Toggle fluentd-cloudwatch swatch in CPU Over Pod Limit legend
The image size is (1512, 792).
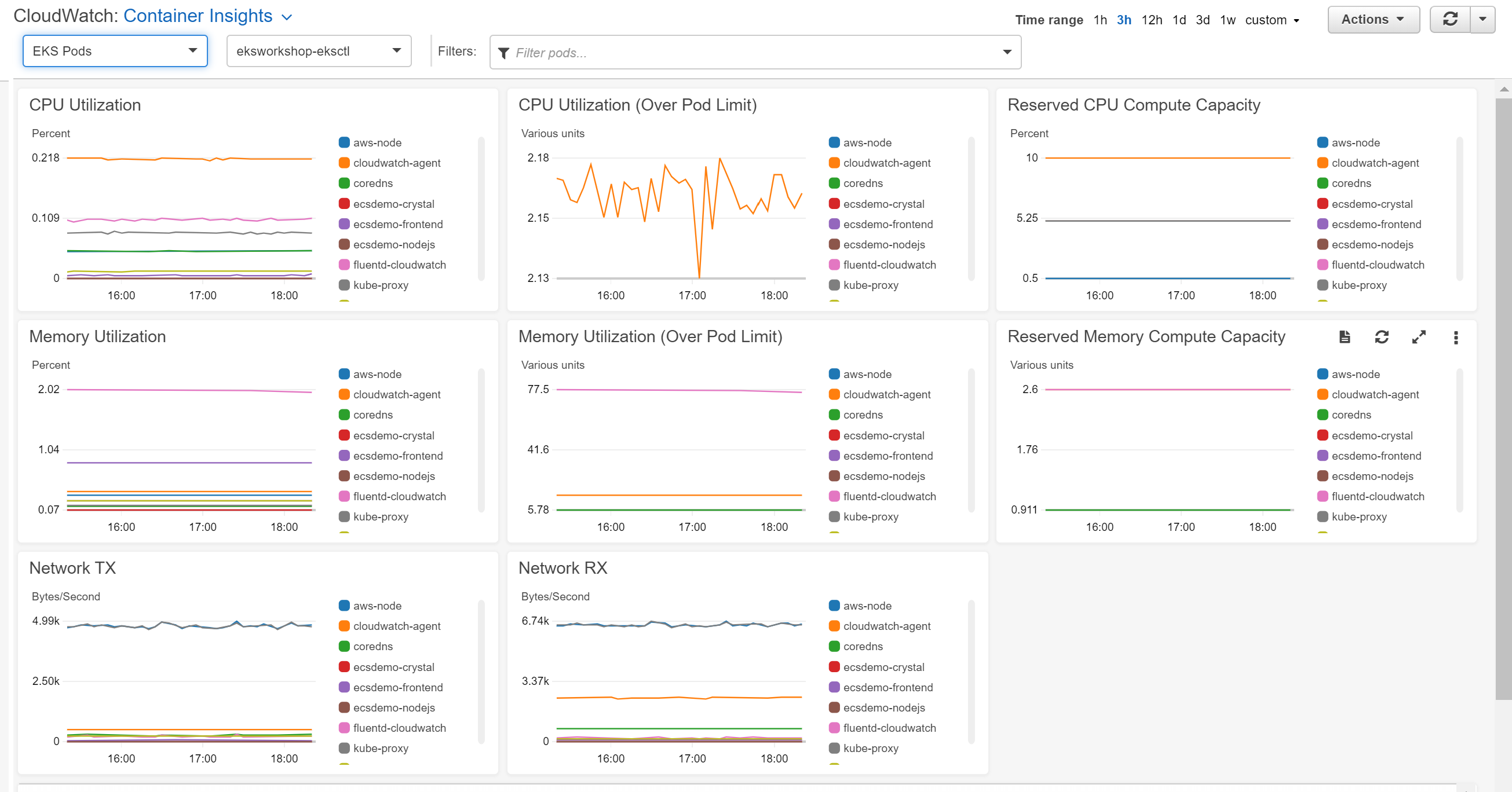[834, 265]
